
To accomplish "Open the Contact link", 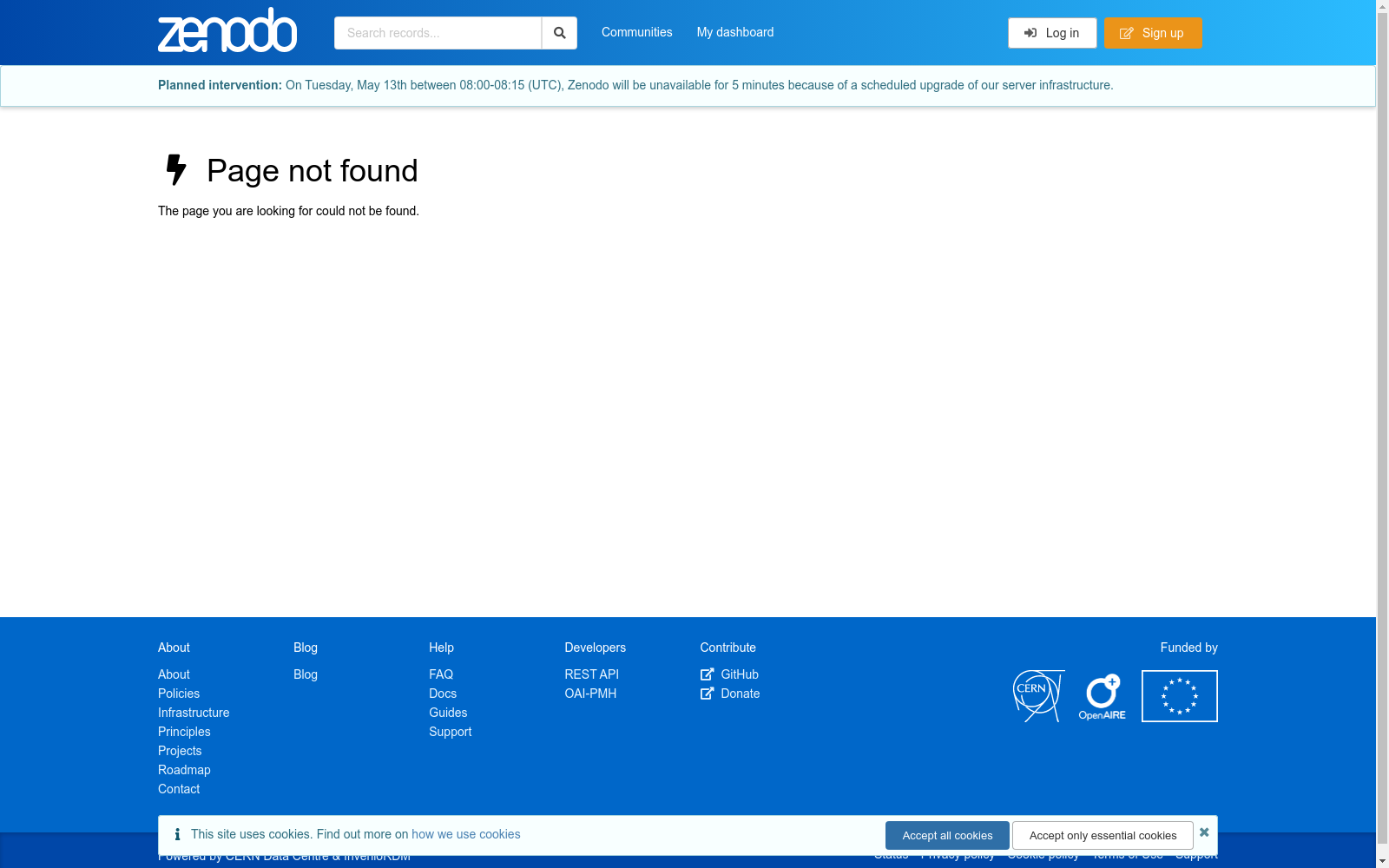I will [x=179, y=789].
